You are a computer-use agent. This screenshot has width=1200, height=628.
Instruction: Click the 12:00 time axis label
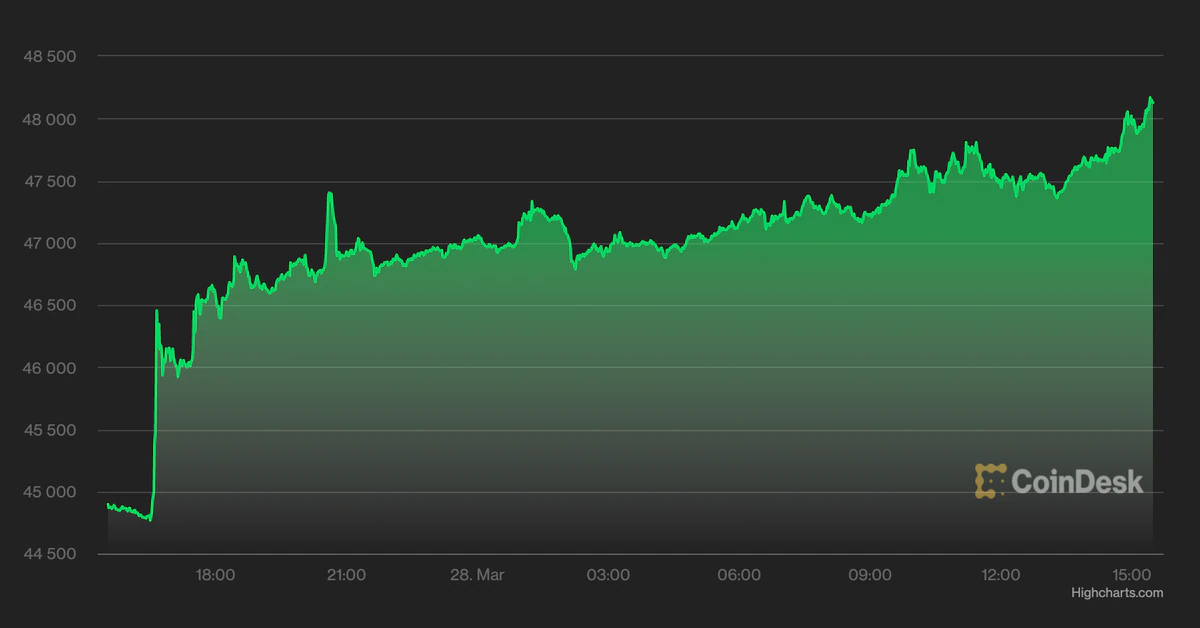[x=1001, y=575]
